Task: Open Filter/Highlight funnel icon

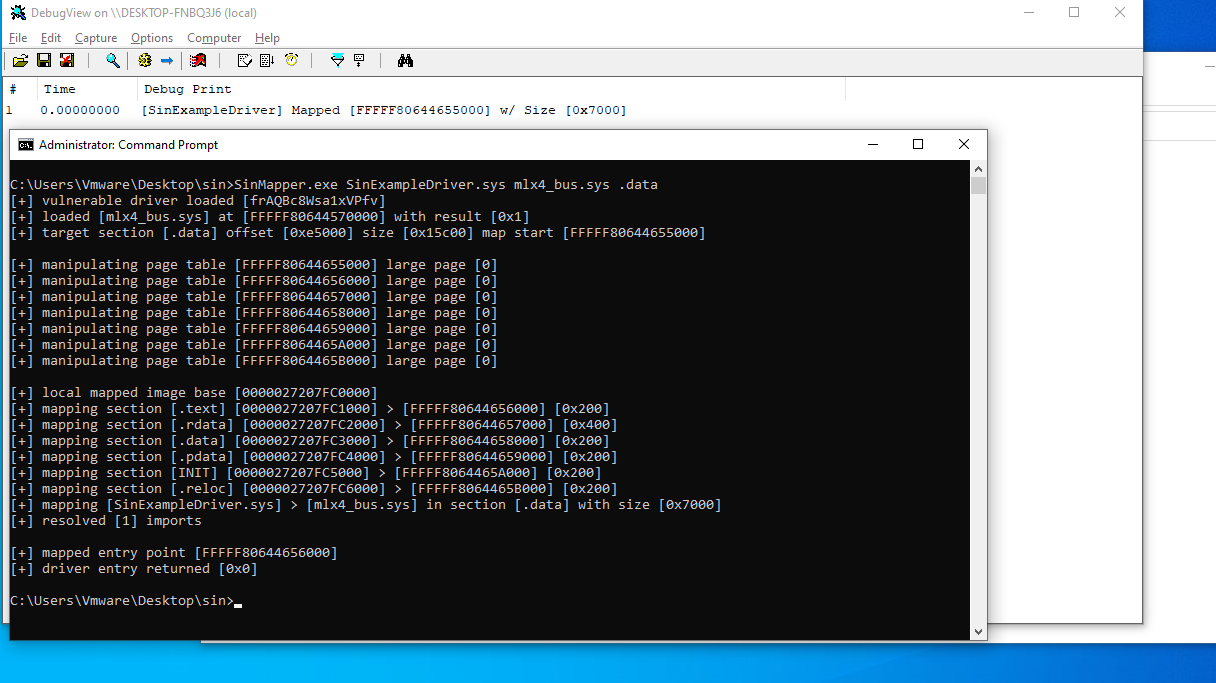Action: (337, 61)
